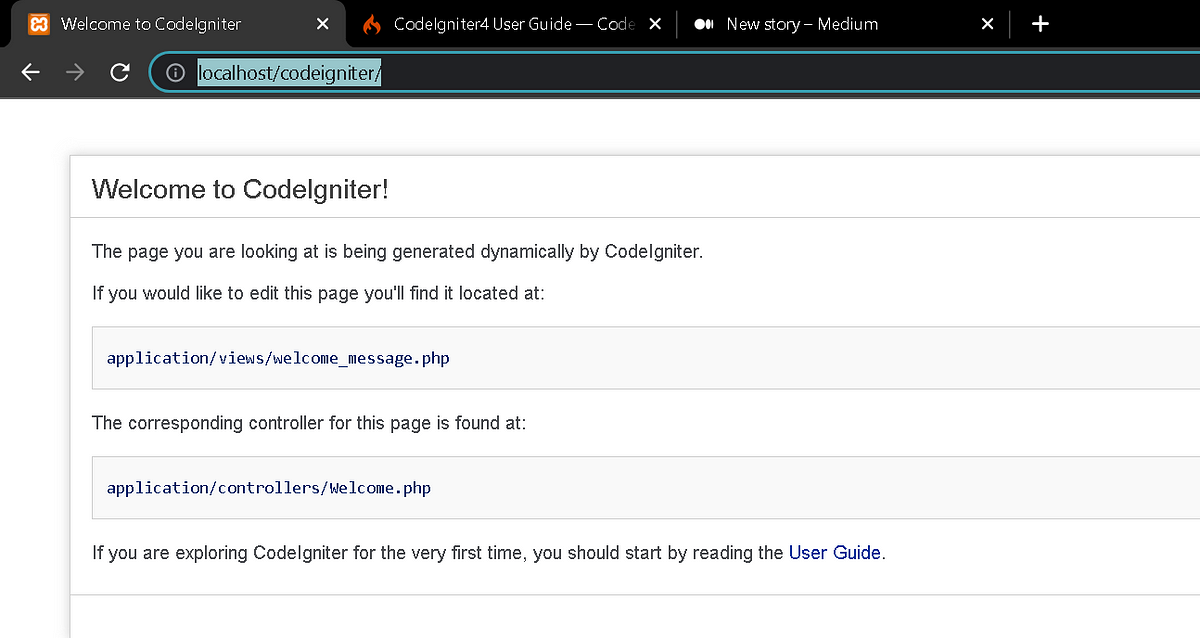
Task: Click the XAMPP favicon on Welcome tab
Action: coord(39,23)
